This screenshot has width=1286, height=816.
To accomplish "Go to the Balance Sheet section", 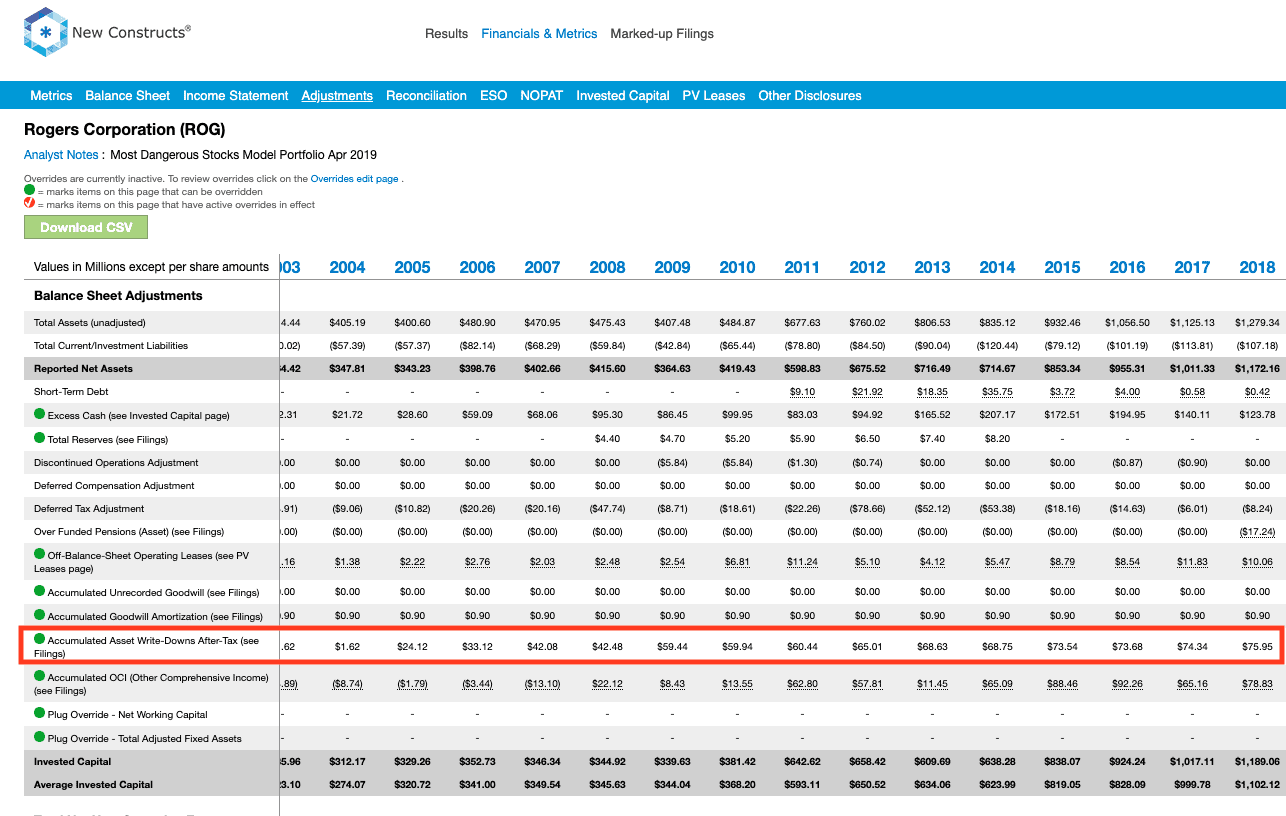I will [128, 96].
